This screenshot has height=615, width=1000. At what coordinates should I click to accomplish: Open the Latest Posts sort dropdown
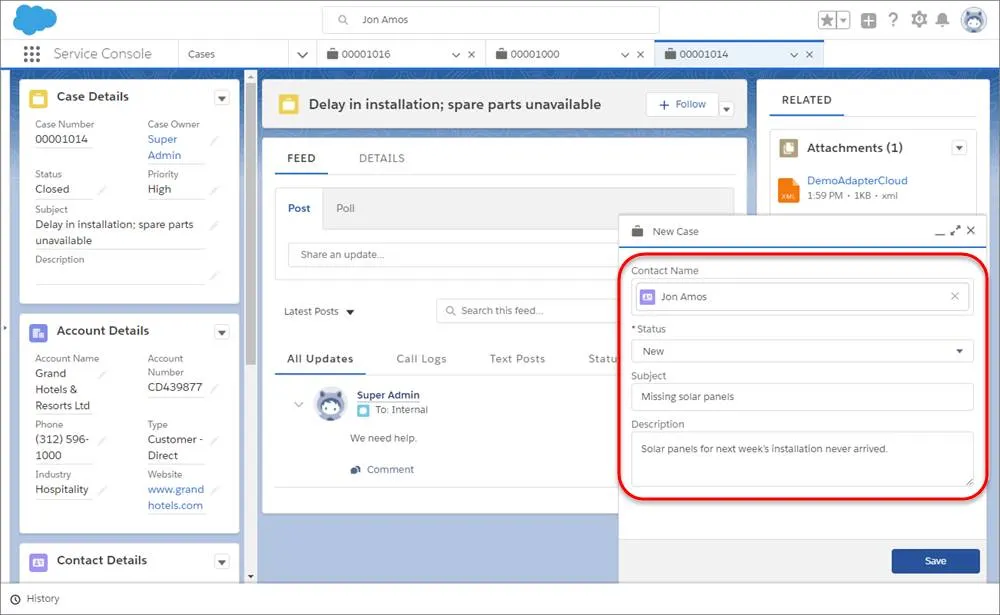[x=319, y=311]
